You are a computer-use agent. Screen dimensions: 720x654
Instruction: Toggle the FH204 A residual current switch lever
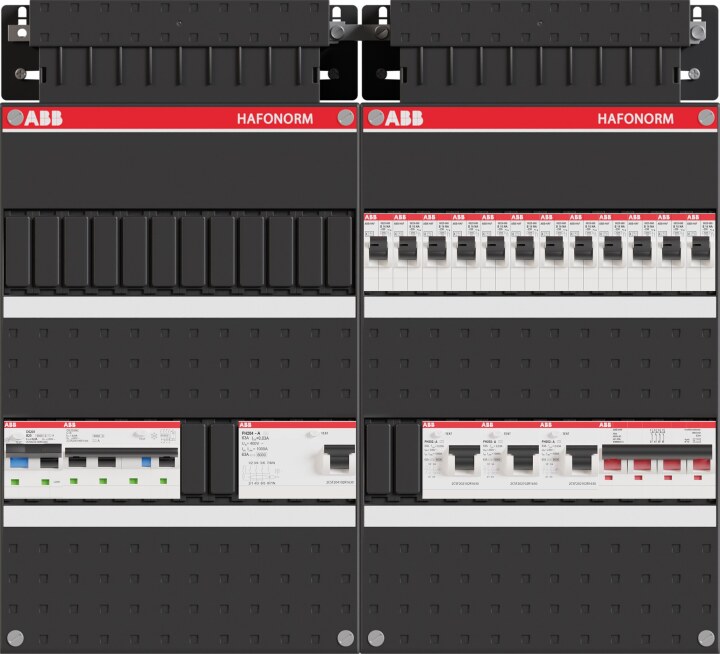click(340, 457)
